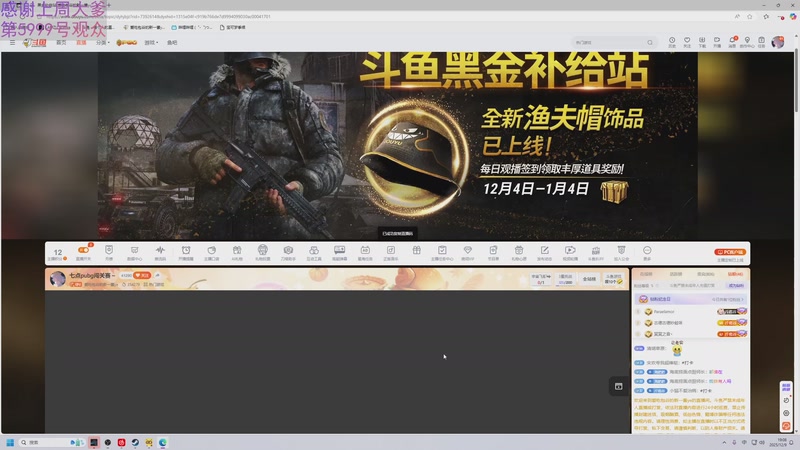Image resolution: width=800 pixels, height=450 pixels.
Task: Click the history clock icon in the floating sidebar
Action: point(786,401)
